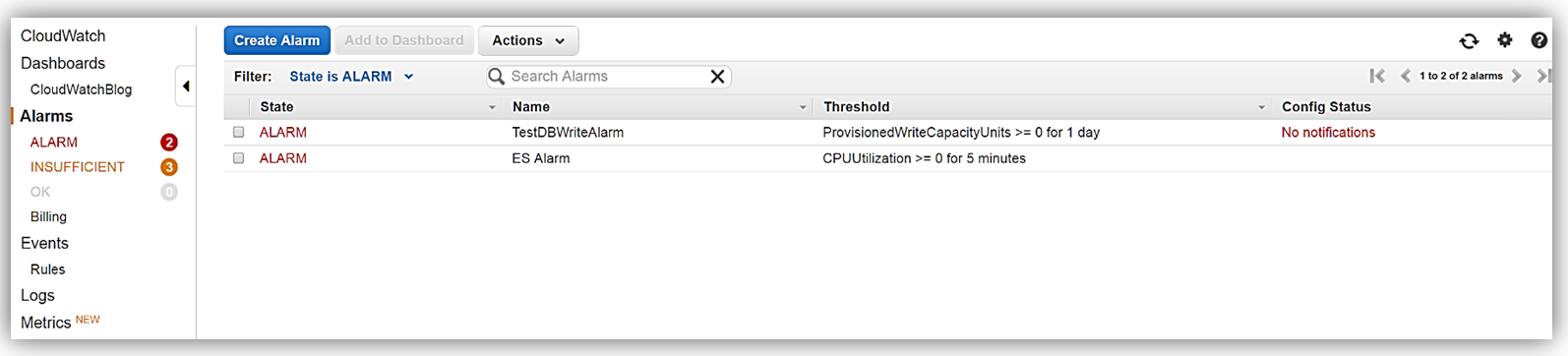1568x356 pixels.
Task: Click the Search Alarms field
Action: pos(608,77)
